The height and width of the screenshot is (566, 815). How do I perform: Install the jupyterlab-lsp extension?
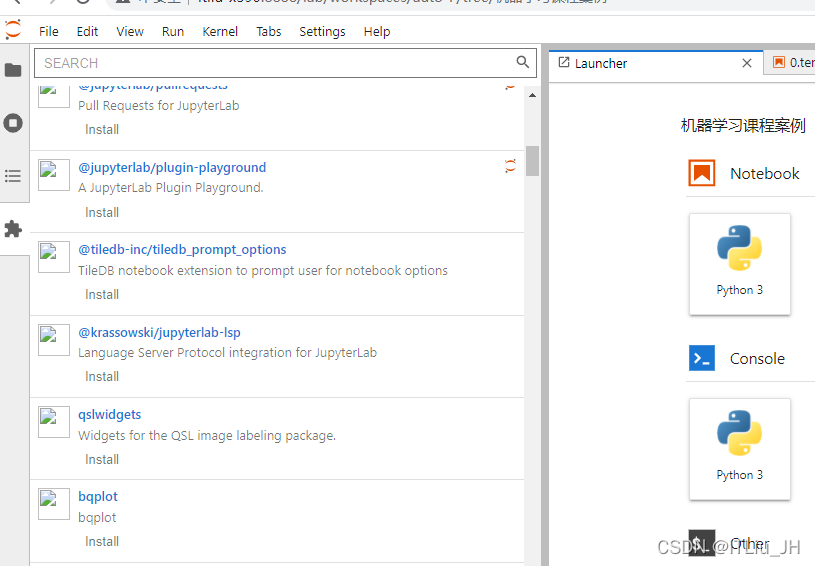point(102,377)
